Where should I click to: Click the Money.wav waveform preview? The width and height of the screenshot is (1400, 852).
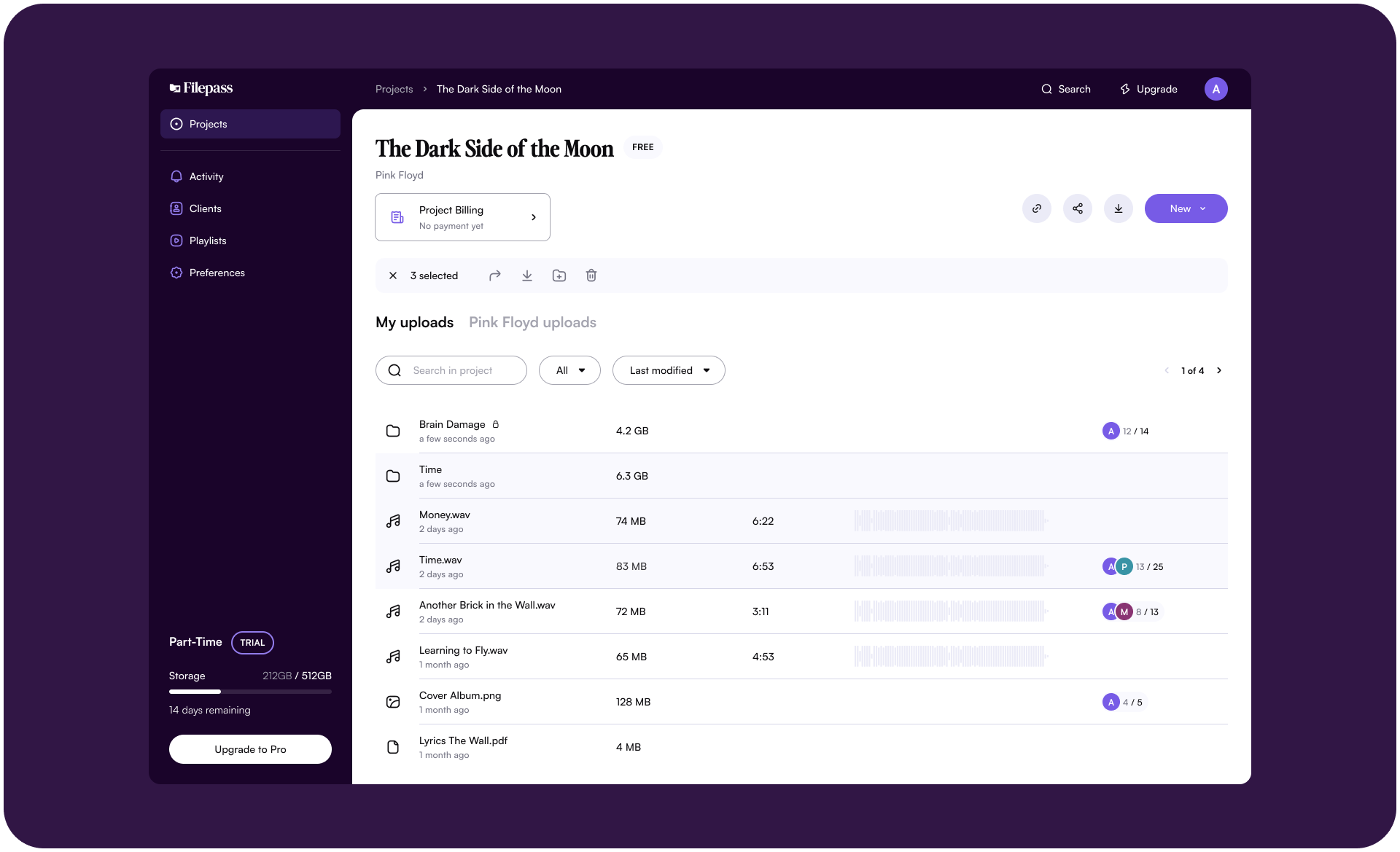click(950, 521)
